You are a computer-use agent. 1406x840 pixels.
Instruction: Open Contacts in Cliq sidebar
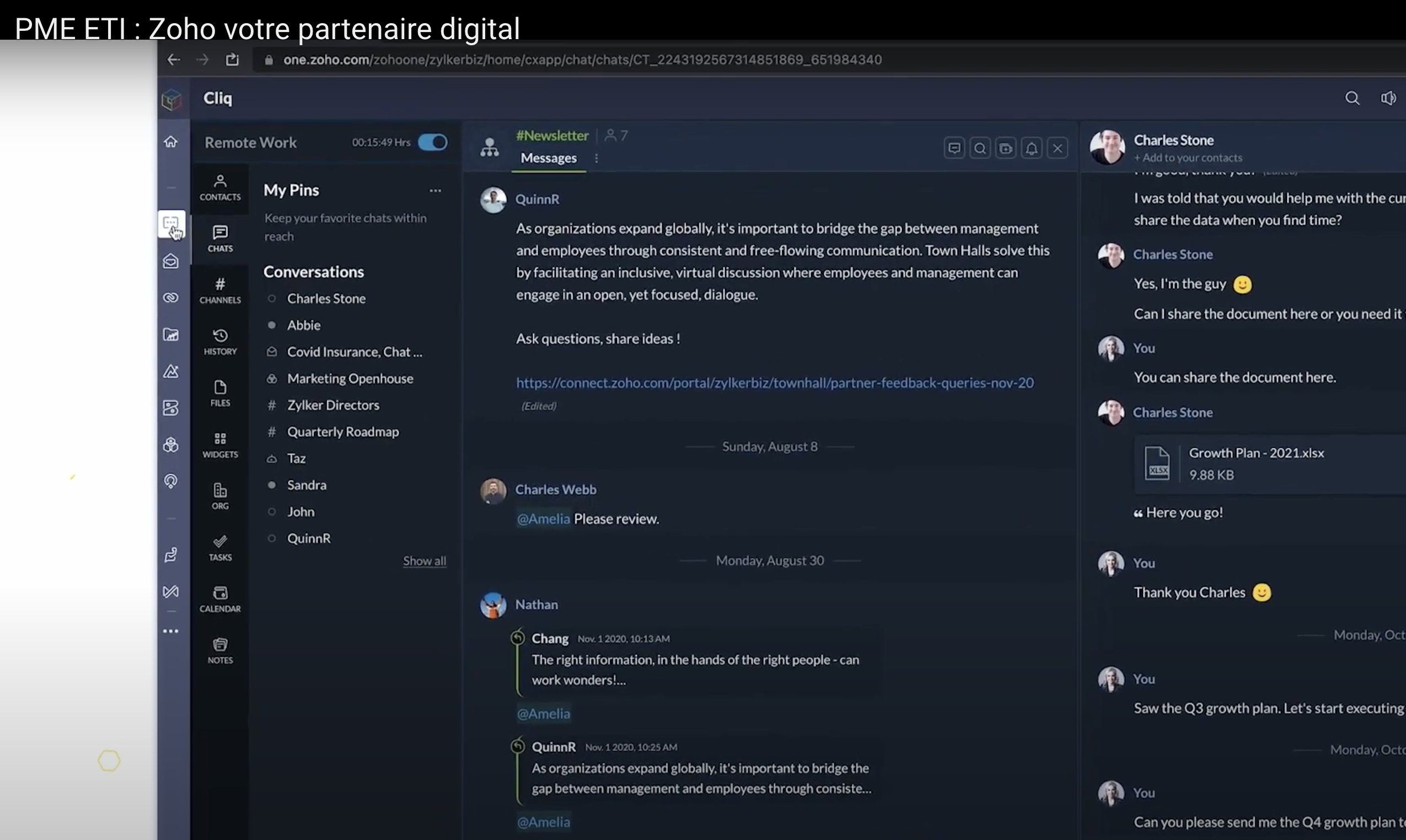(220, 188)
